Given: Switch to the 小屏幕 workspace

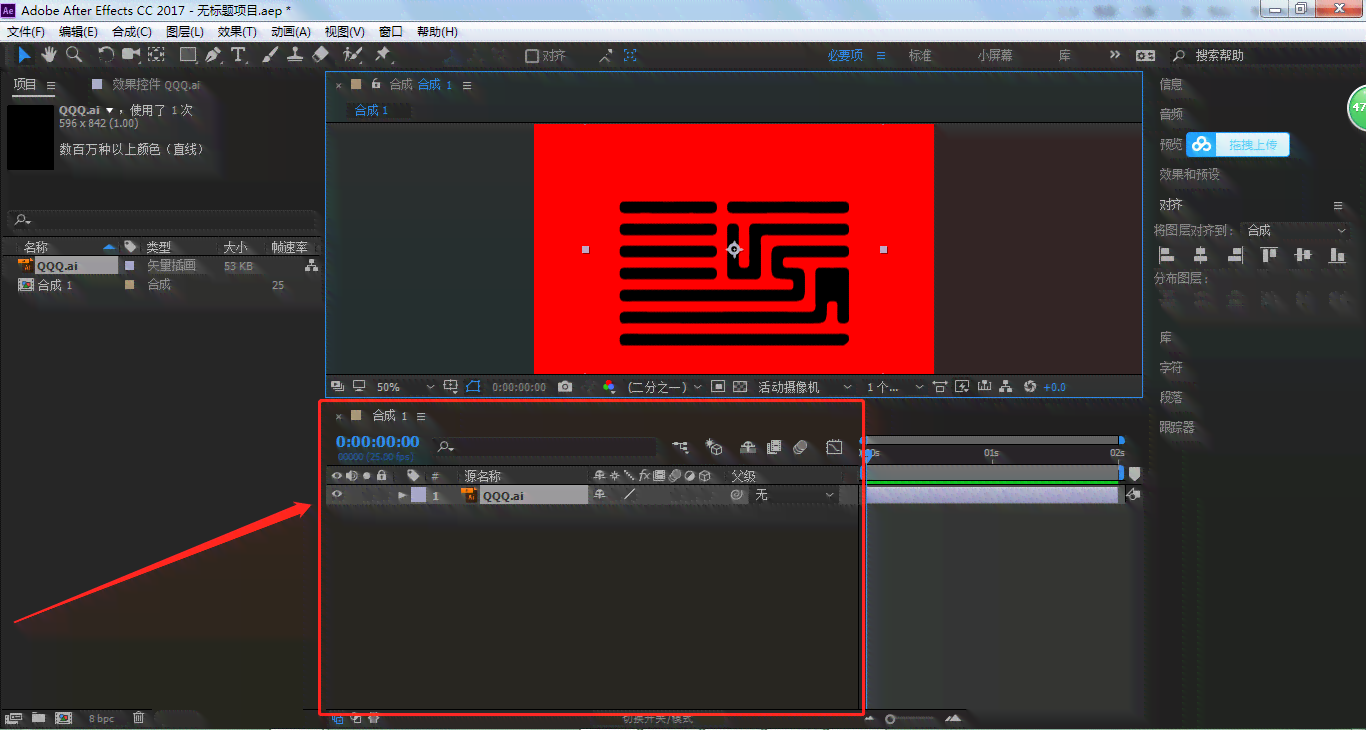Looking at the screenshot, I should pos(995,56).
